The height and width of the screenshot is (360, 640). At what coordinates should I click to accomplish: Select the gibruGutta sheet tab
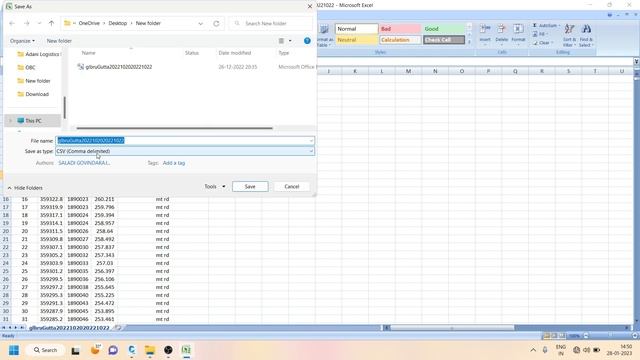pyautogui.click(x=69, y=328)
